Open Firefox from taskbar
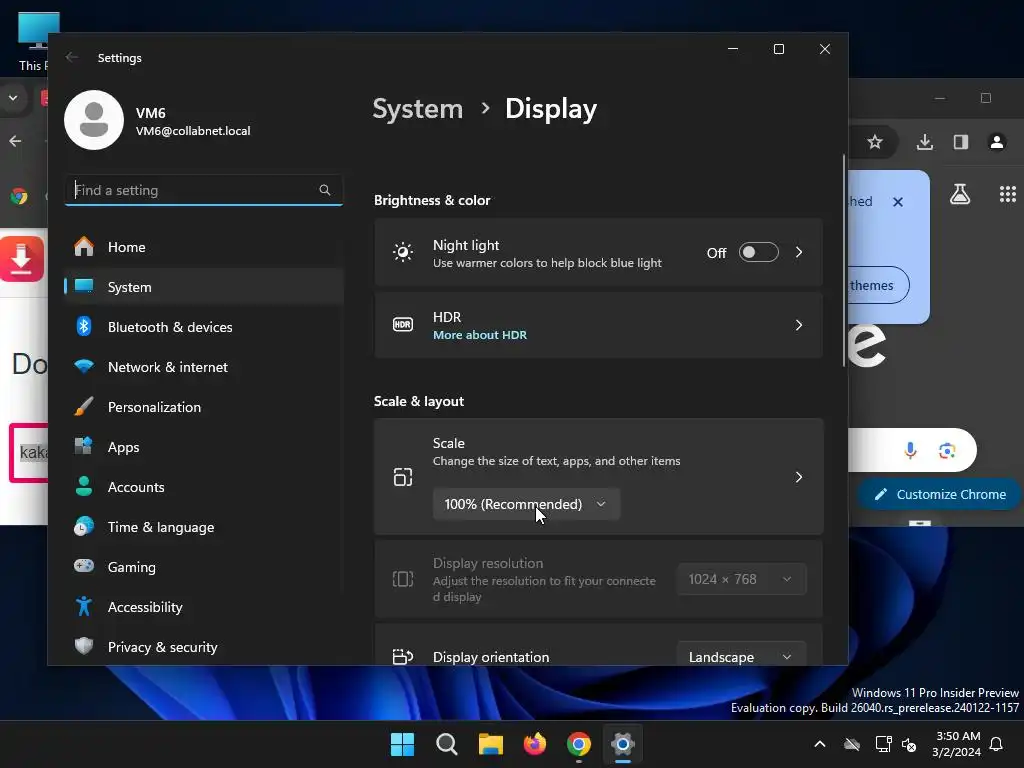1024x768 pixels. pyautogui.click(x=535, y=744)
